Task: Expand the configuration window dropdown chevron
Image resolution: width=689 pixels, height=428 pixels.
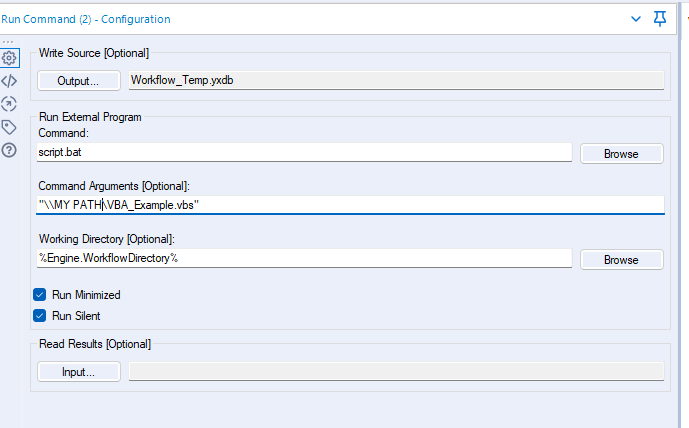Action: click(x=636, y=19)
